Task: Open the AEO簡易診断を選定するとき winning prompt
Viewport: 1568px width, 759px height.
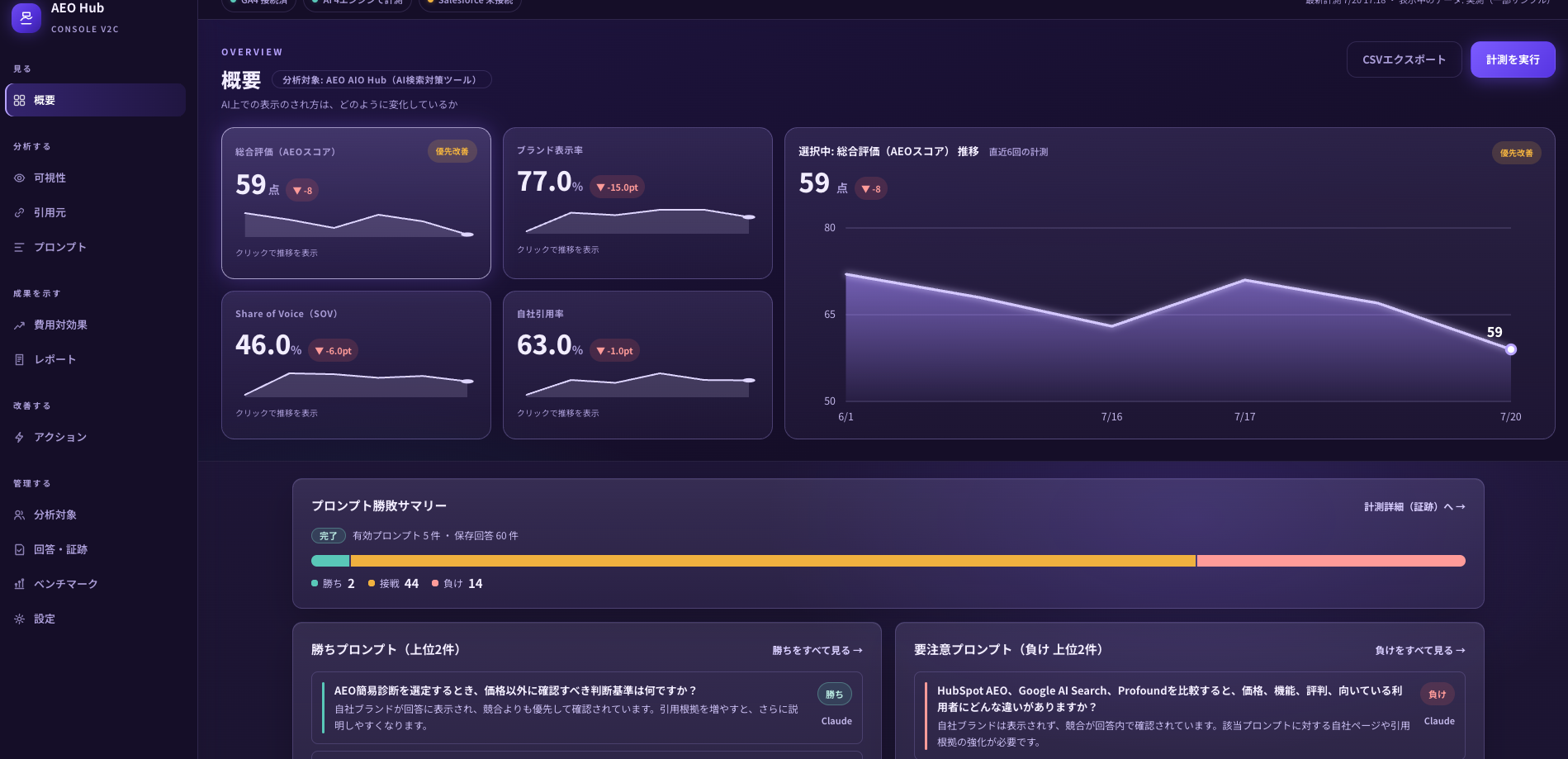Action: [587, 708]
